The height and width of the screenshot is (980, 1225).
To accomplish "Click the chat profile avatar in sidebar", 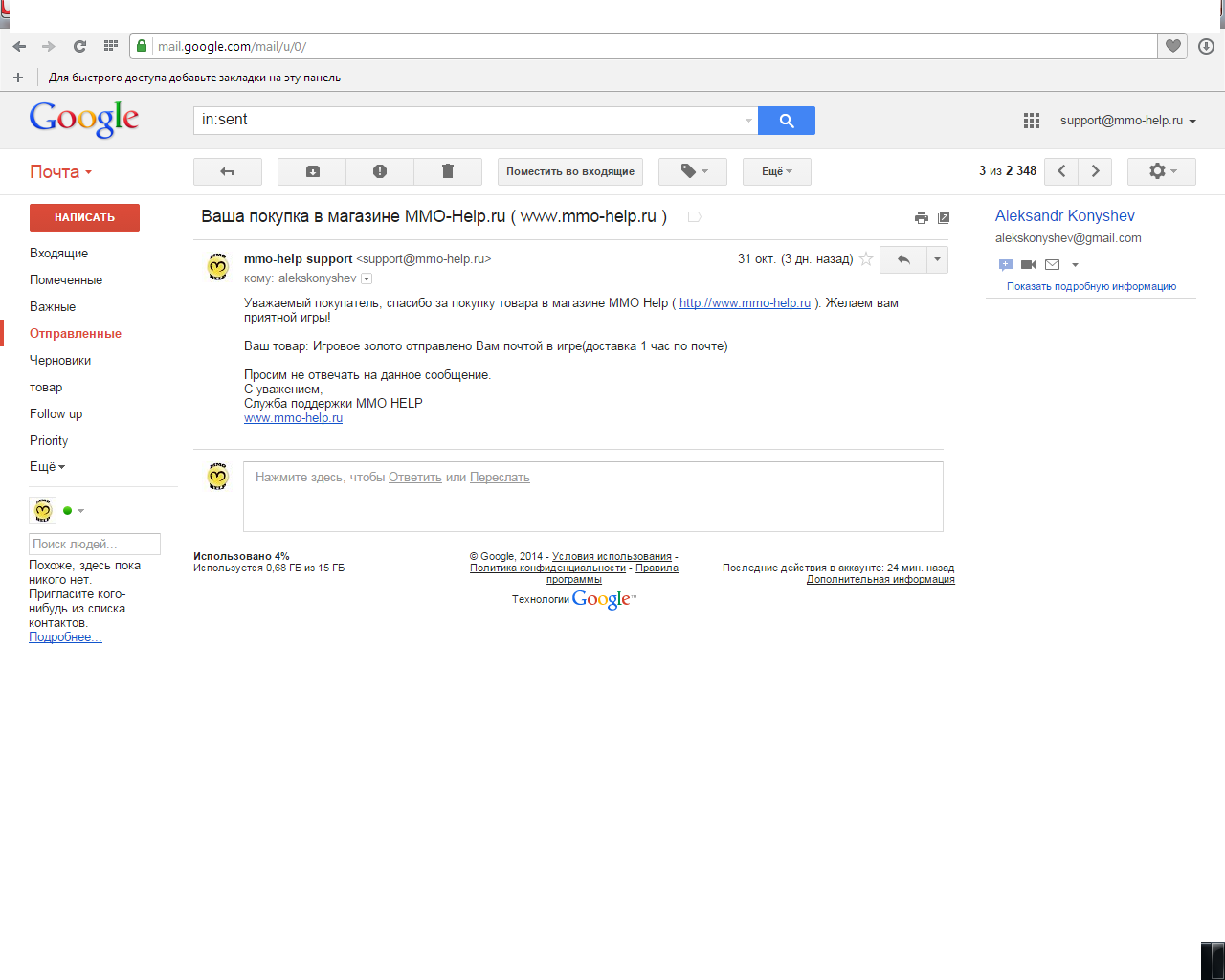I will tap(43, 510).
